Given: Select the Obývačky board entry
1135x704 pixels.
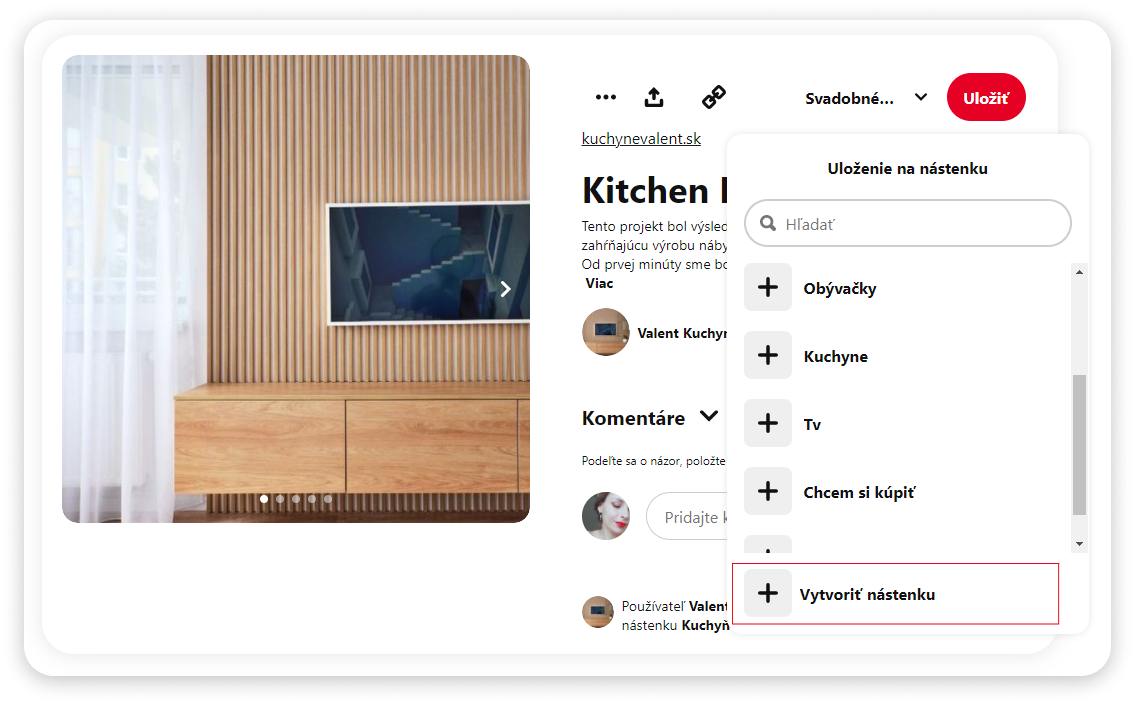Looking at the screenshot, I should (x=839, y=287).
